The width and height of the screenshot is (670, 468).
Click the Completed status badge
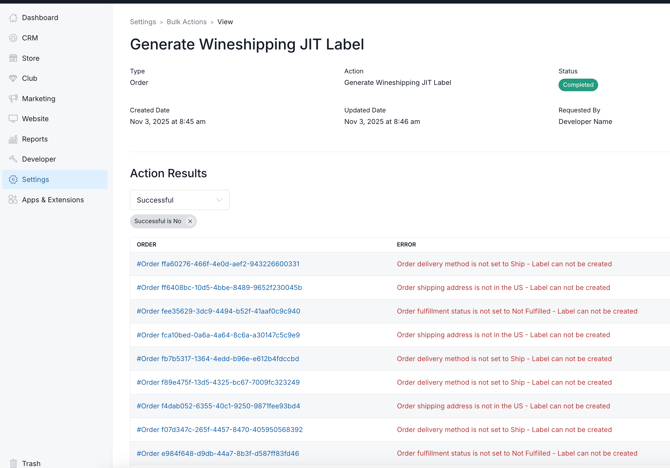(x=578, y=85)
